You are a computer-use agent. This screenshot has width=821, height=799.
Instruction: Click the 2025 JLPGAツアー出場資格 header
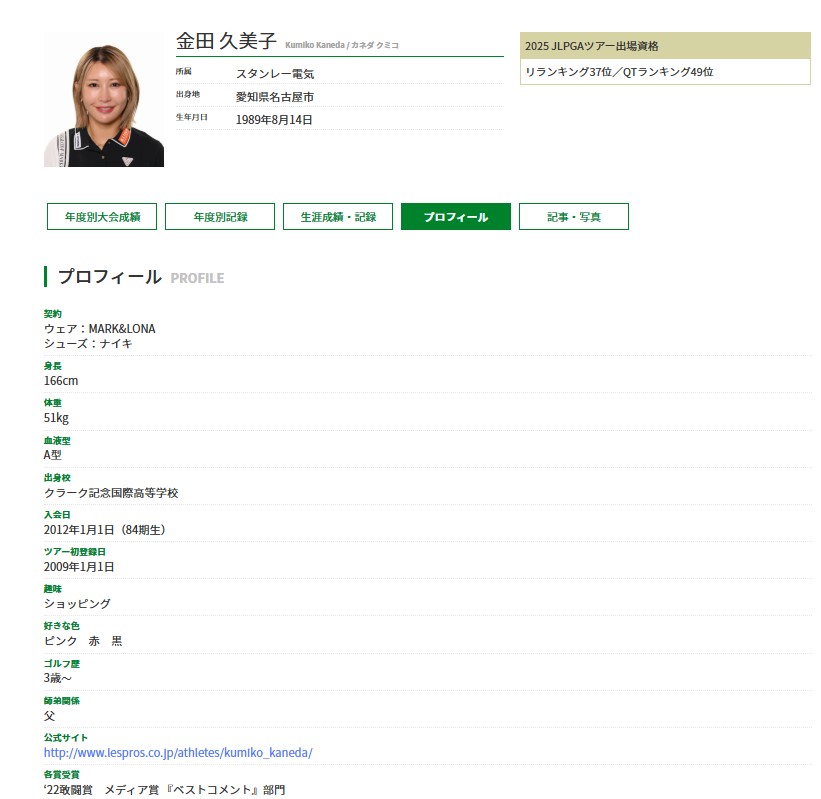(665, 46)
